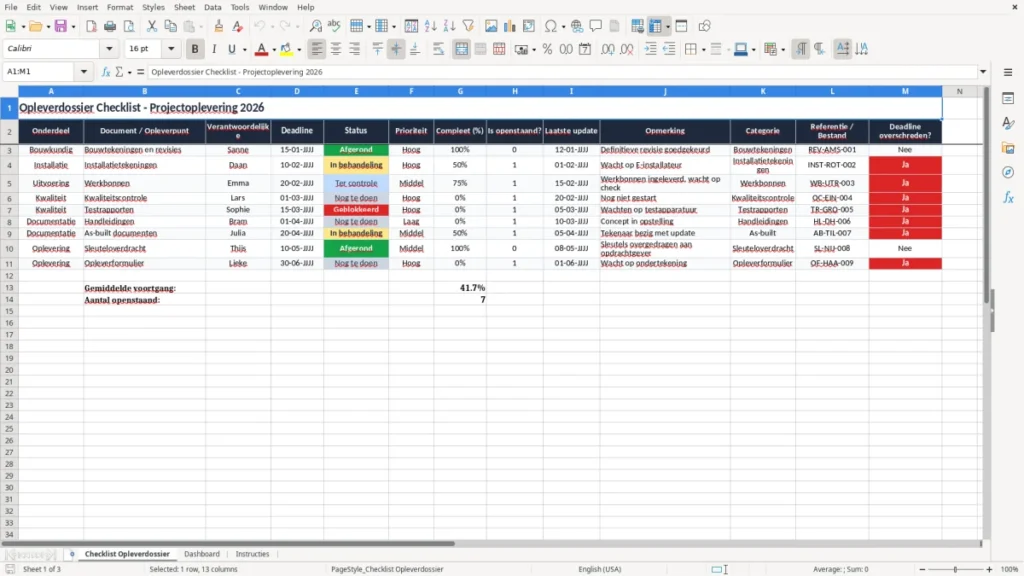Open Find and Replace

(x=315, y=26)
